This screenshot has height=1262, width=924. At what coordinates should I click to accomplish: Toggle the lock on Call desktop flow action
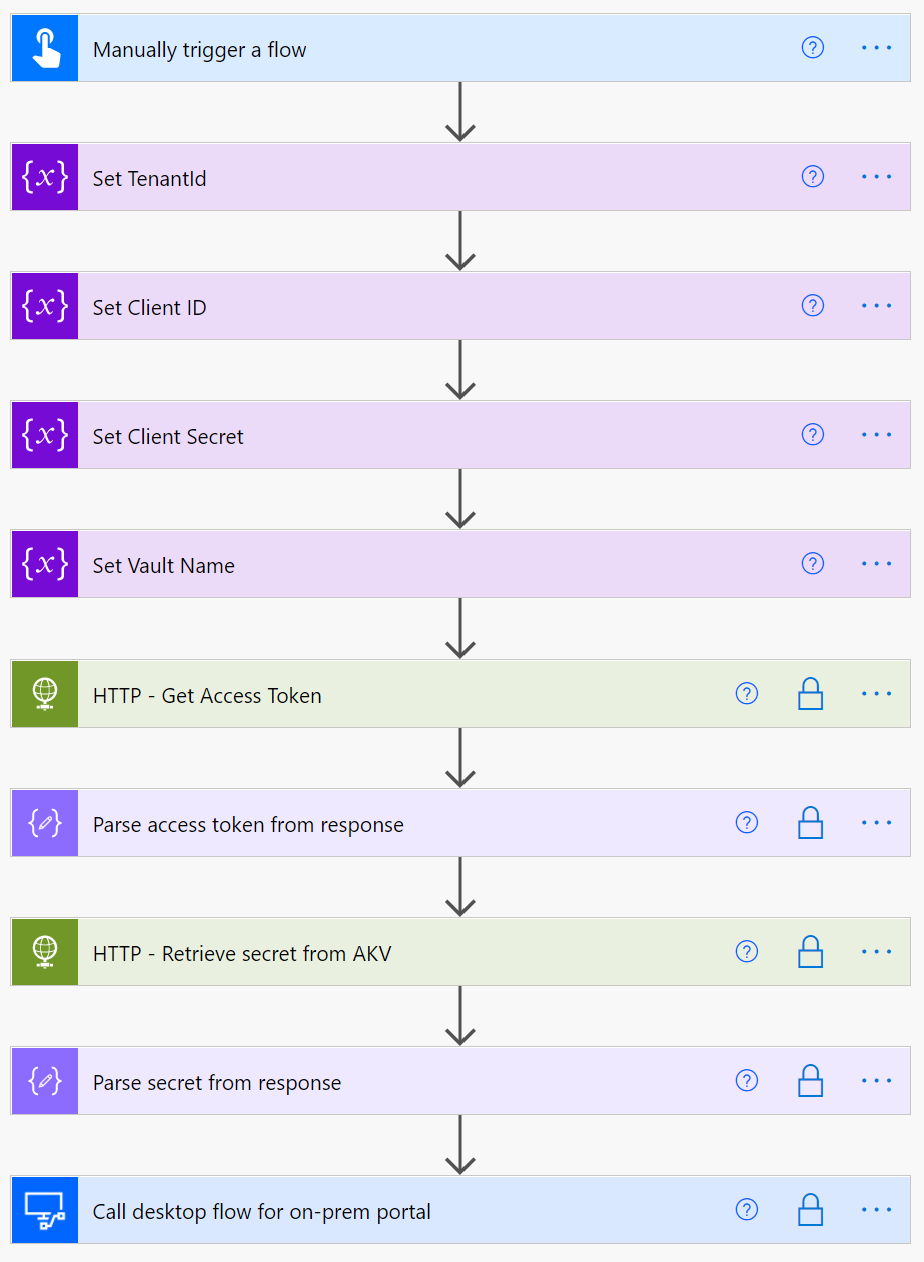click(x=810, y=1209)
